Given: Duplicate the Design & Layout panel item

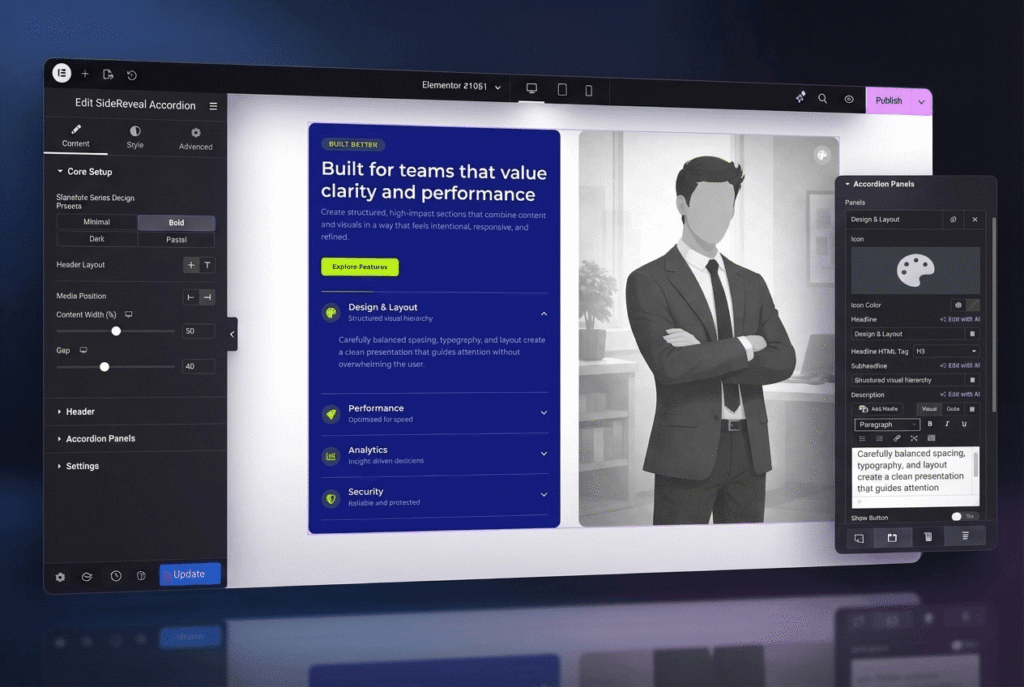Looking at the screenshot, I should 953,219.
